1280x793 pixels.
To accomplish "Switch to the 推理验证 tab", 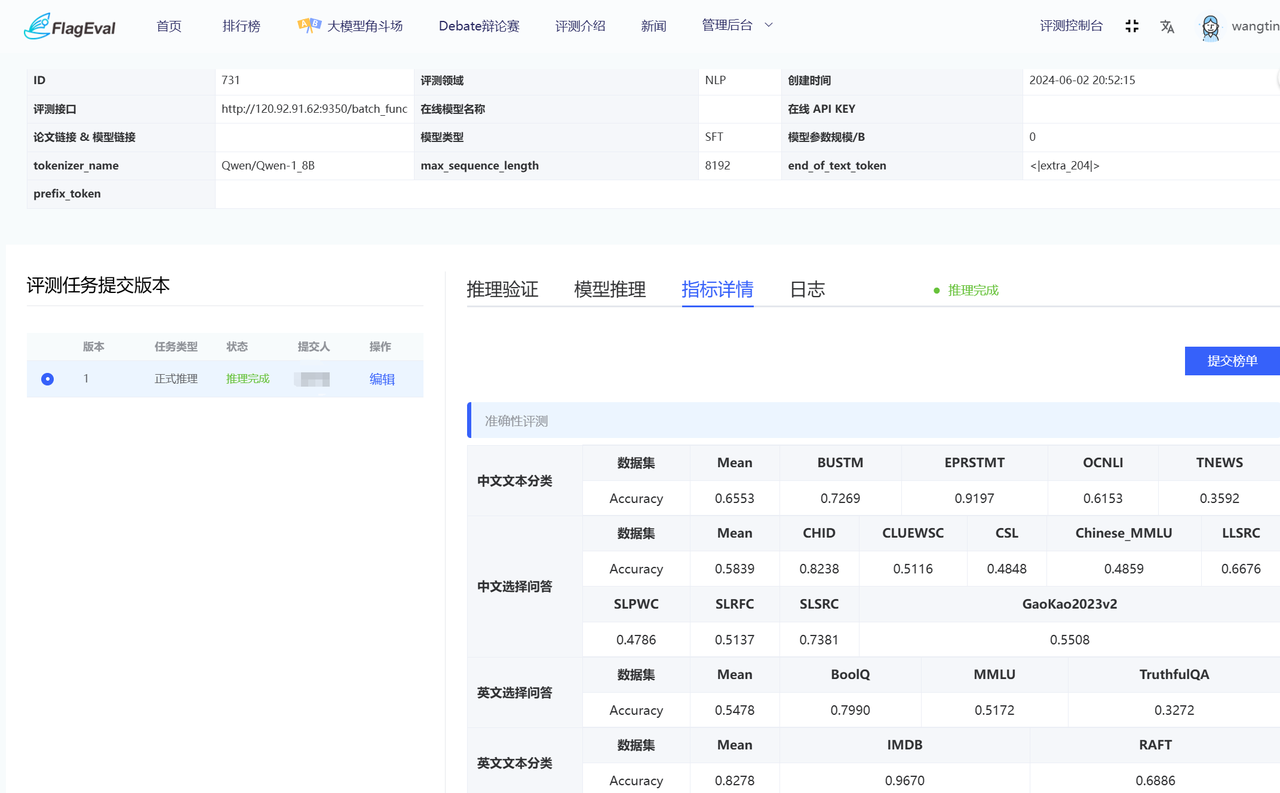I will (502, 290).
